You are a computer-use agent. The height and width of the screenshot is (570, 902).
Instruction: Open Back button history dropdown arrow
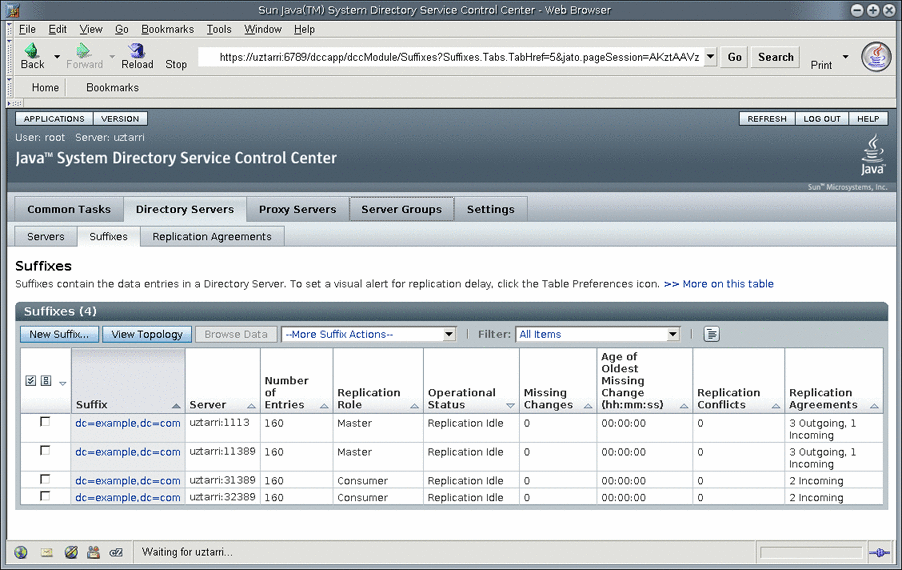pyautogui.click(x=57, y=56)
